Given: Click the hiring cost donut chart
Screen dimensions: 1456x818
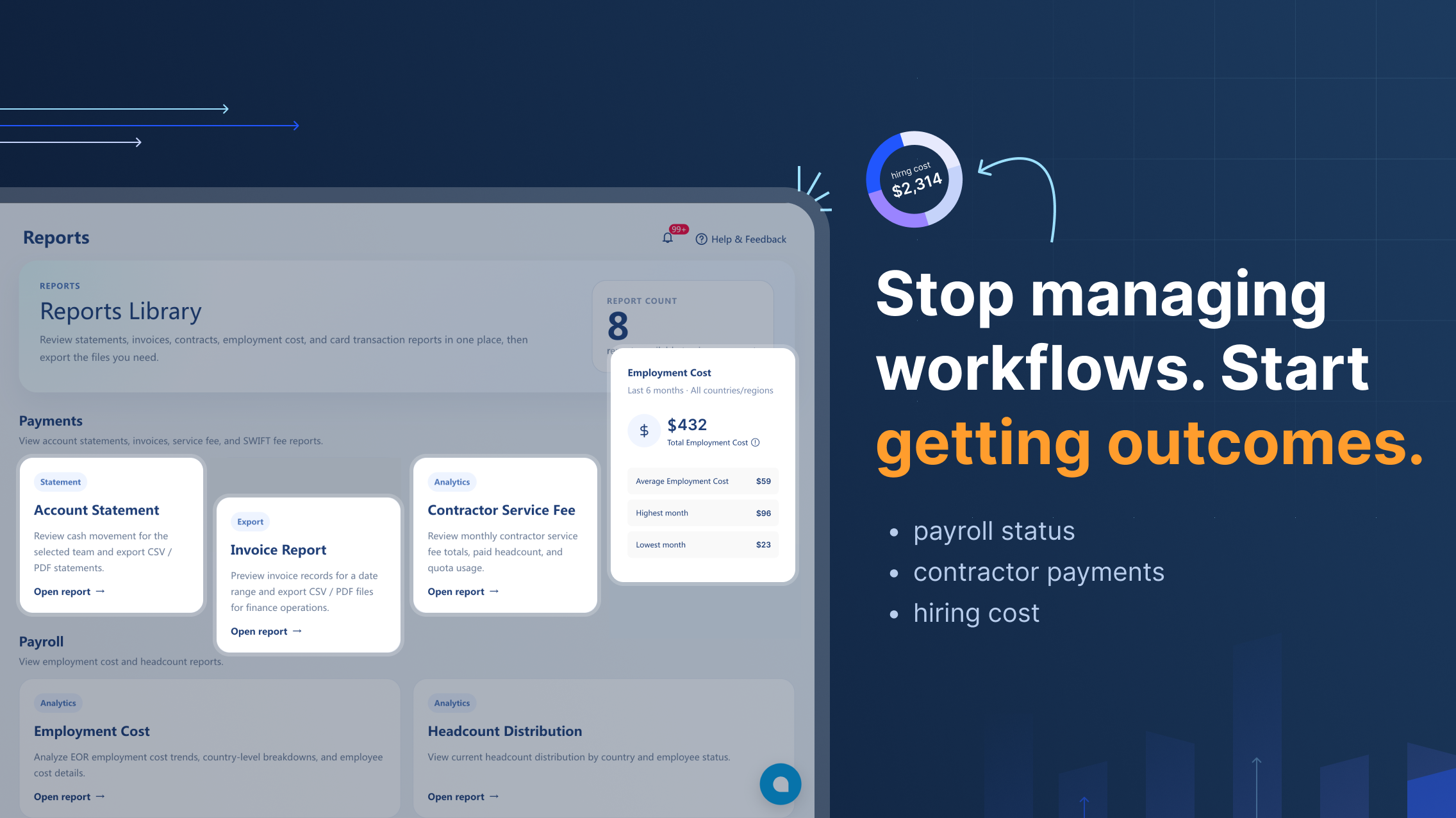Looking at the screenshot, I should (x=914, y=179).
